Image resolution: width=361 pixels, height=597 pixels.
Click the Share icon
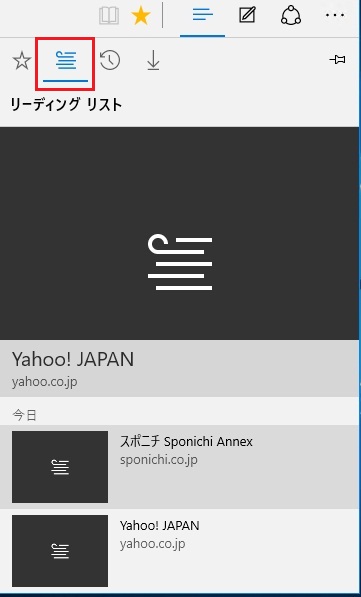click(x=291, y=16)
